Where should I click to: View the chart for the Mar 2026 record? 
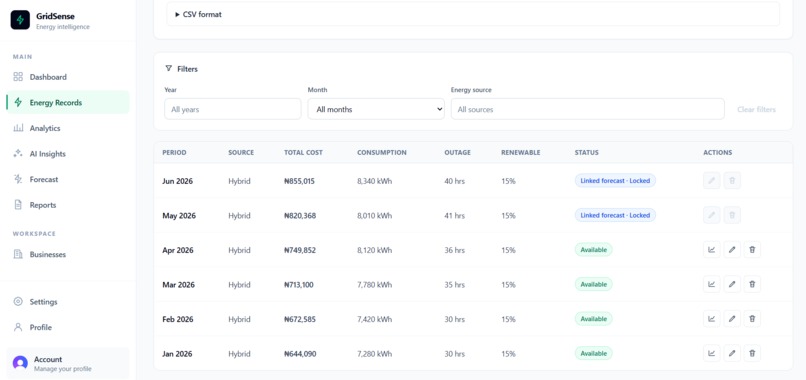tap(711, 284)
